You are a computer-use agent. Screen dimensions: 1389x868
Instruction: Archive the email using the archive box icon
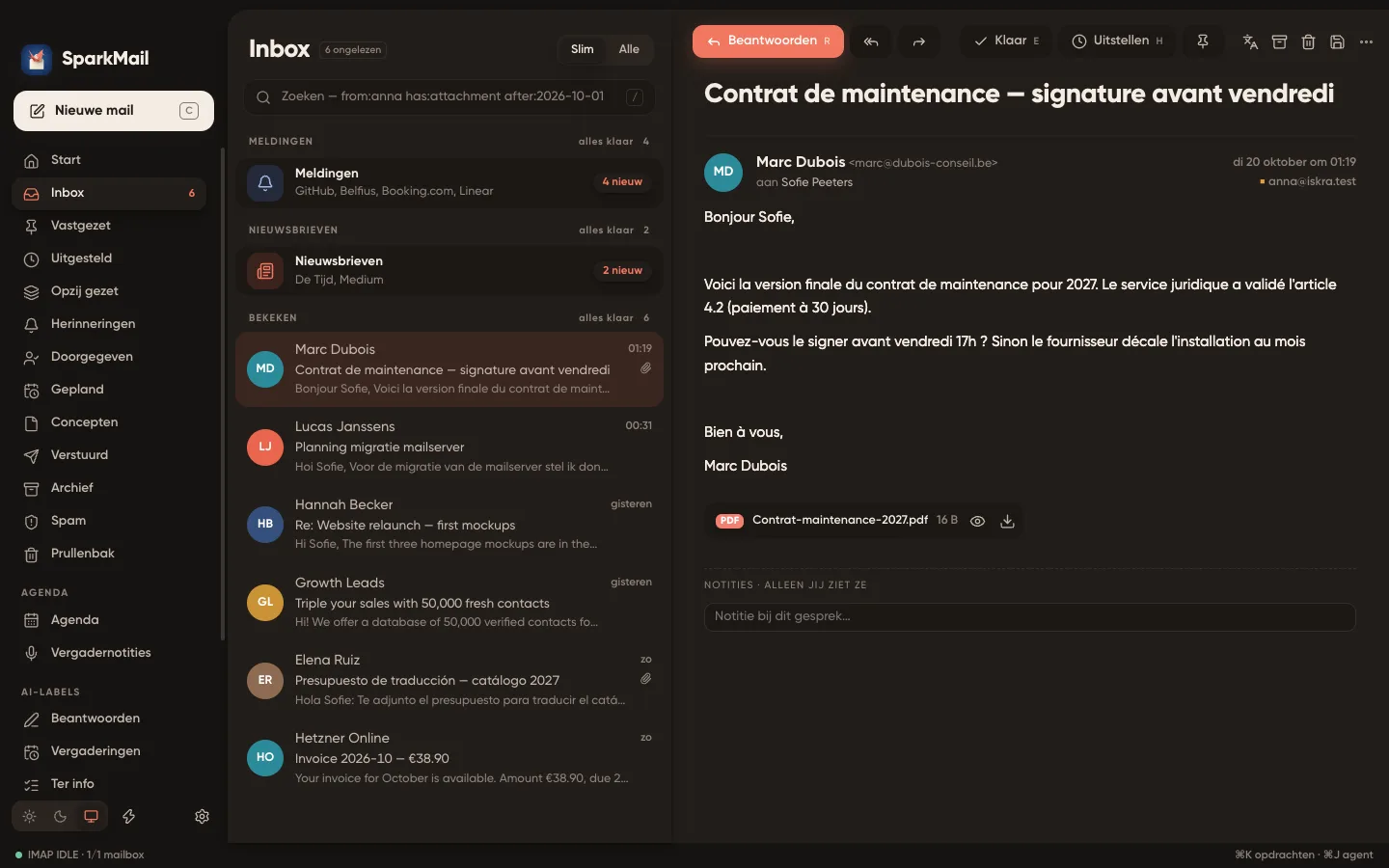(1279, 41)
